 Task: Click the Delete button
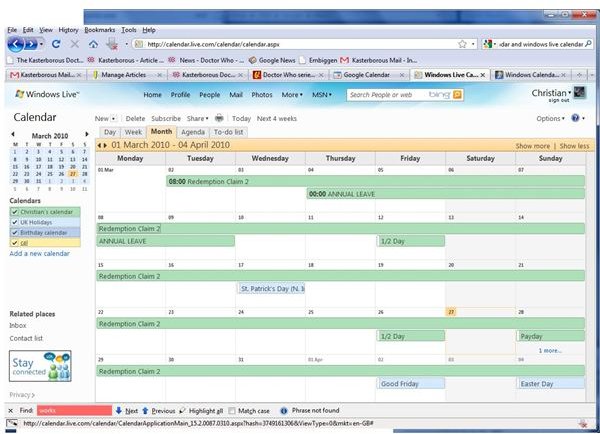[x=135, y=119]
